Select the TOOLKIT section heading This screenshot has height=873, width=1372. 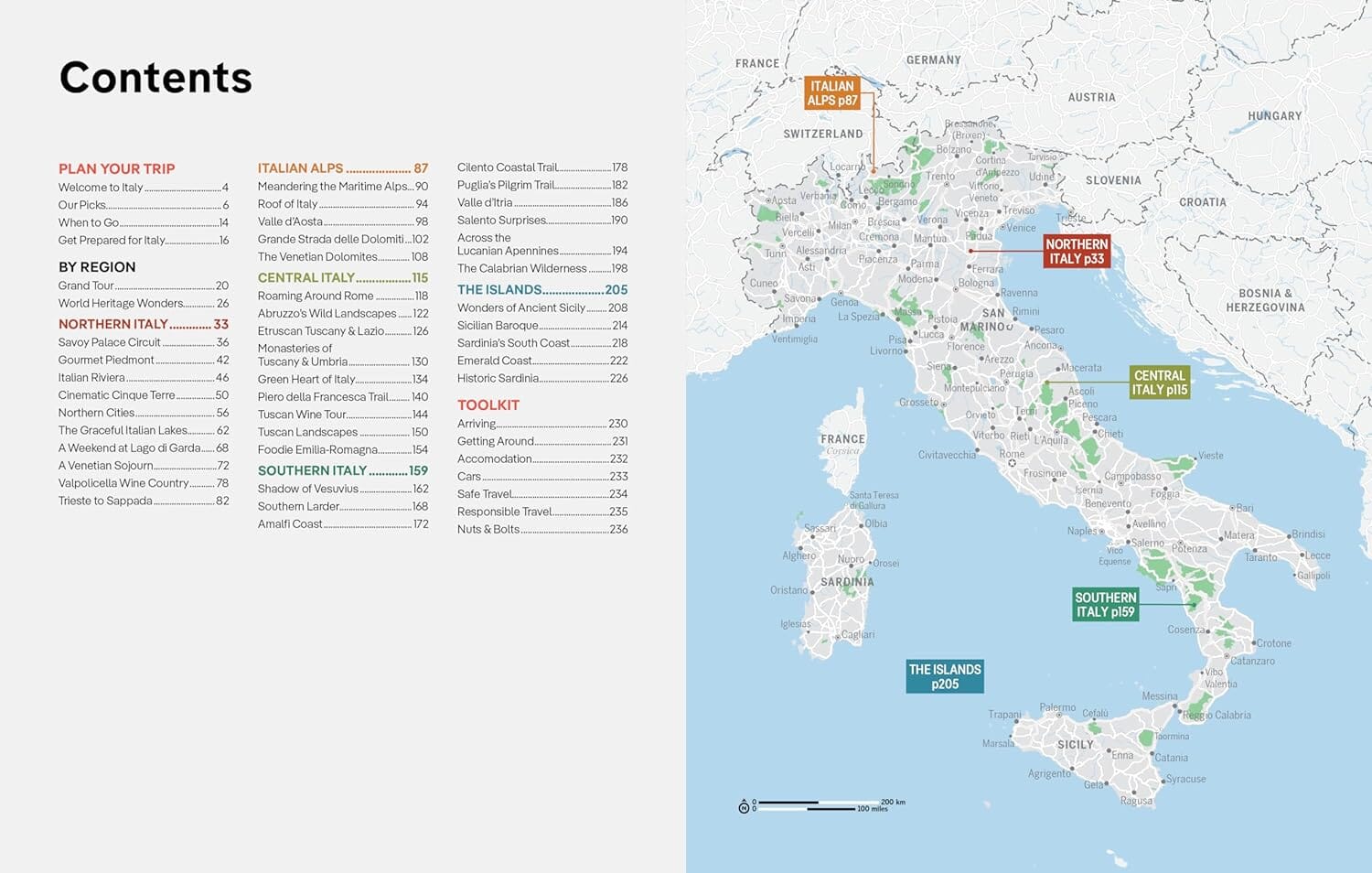tap(488, 404)
